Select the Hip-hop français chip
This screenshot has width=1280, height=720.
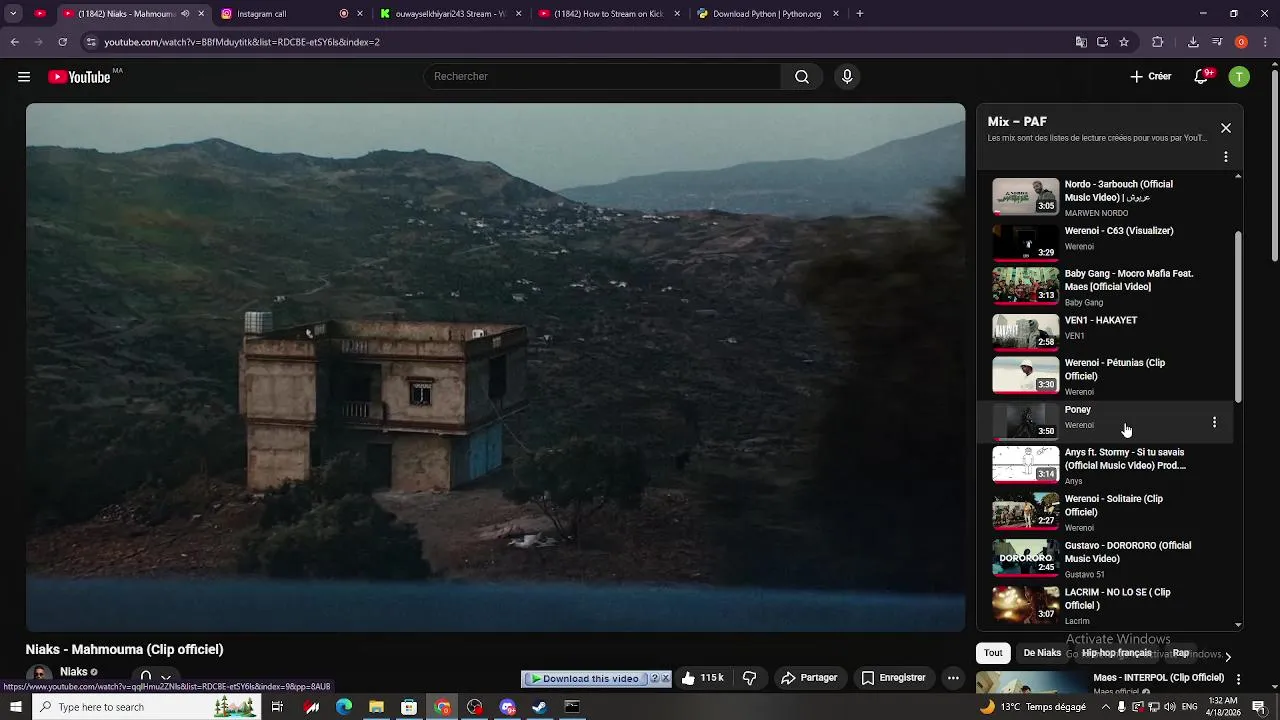point(1117,653)
